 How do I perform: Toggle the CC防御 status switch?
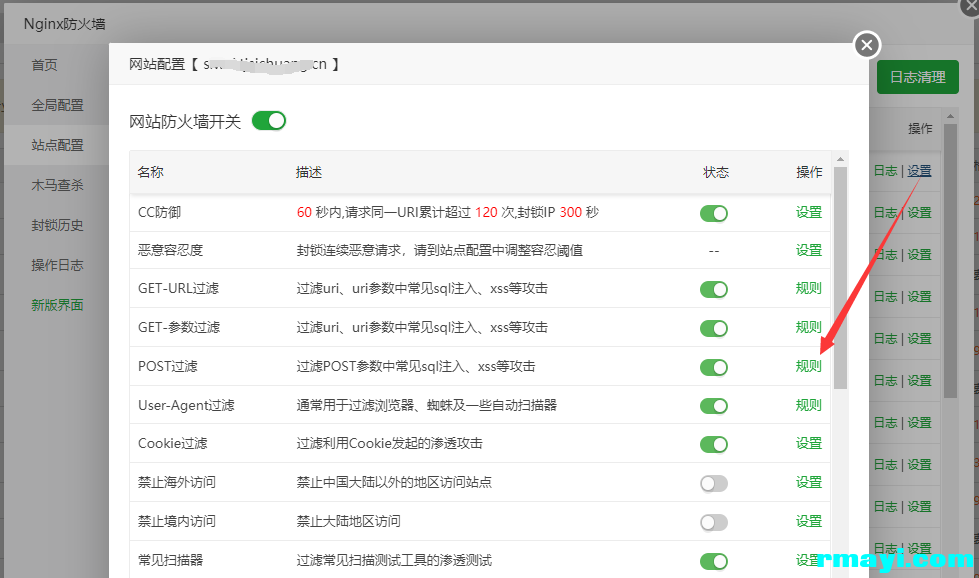tap(714, 213)
